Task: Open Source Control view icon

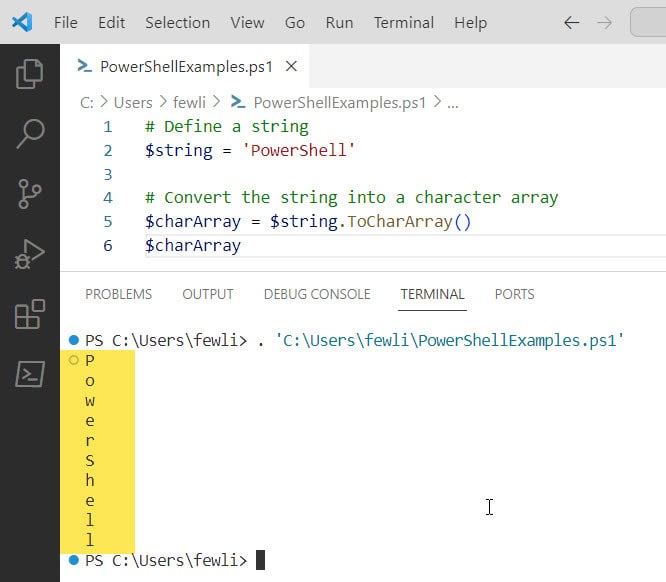Action: (30, 194)
